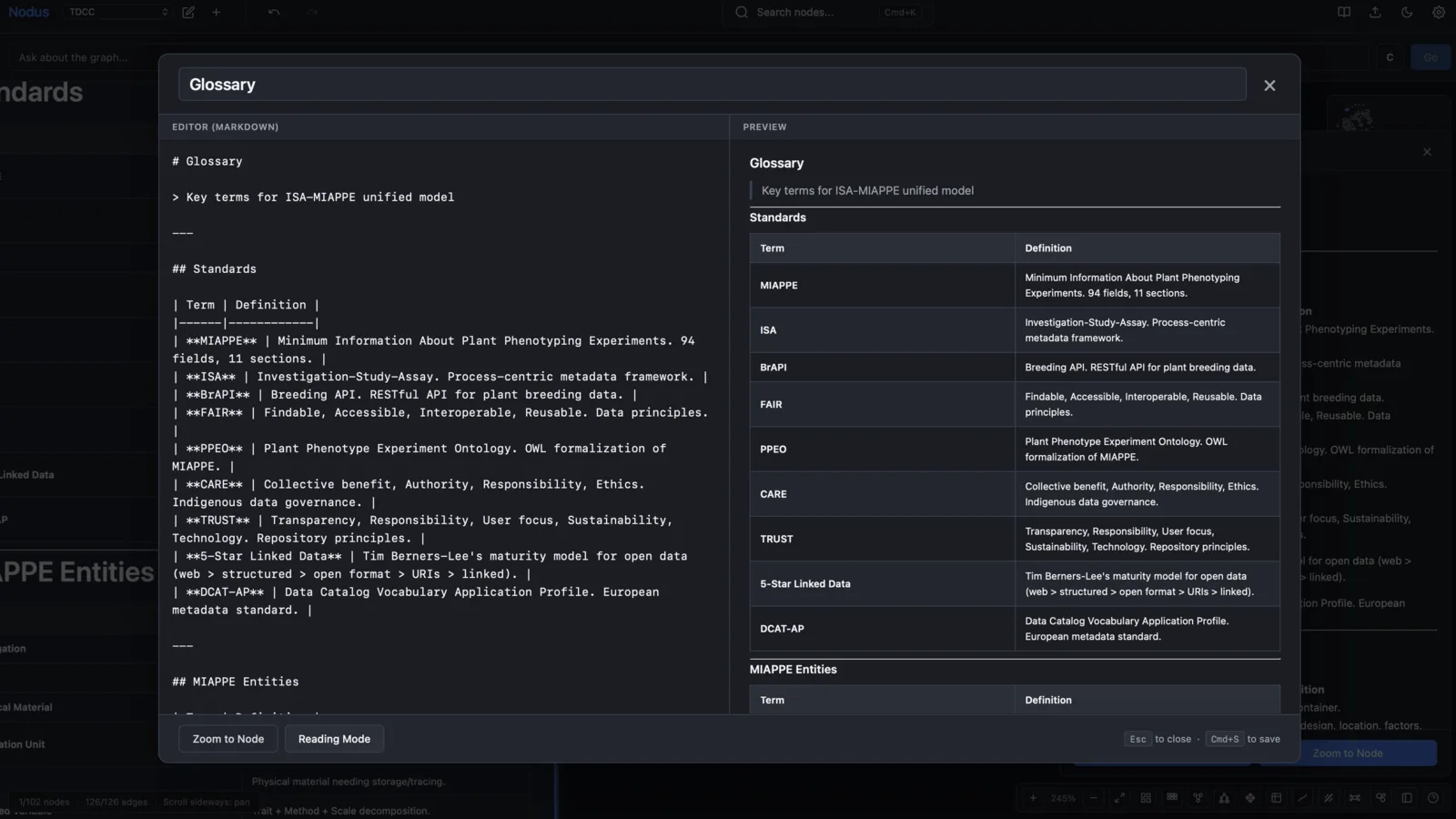Click the '## MIAPPE Entities' line in the editor
Viewport: 1456px width, 819px height.
tap(236, 682)
